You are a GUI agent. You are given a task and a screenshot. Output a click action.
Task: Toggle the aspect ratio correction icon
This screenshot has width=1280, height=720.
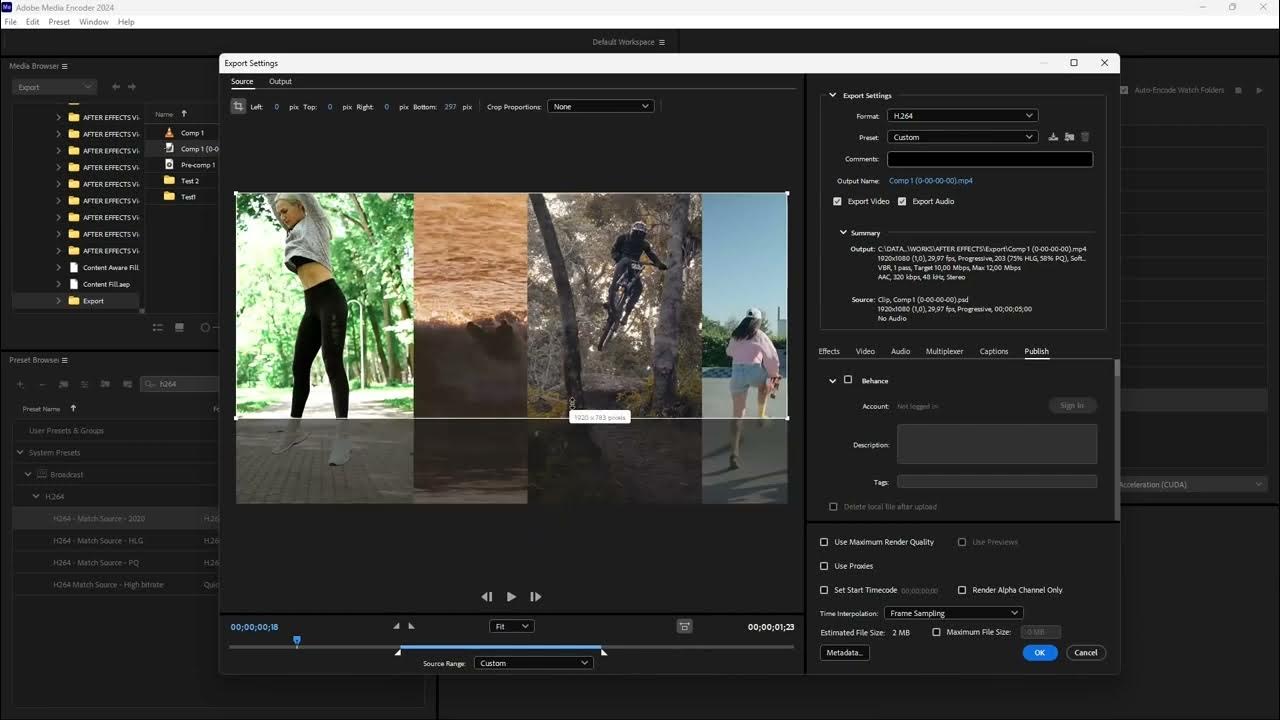684,626
